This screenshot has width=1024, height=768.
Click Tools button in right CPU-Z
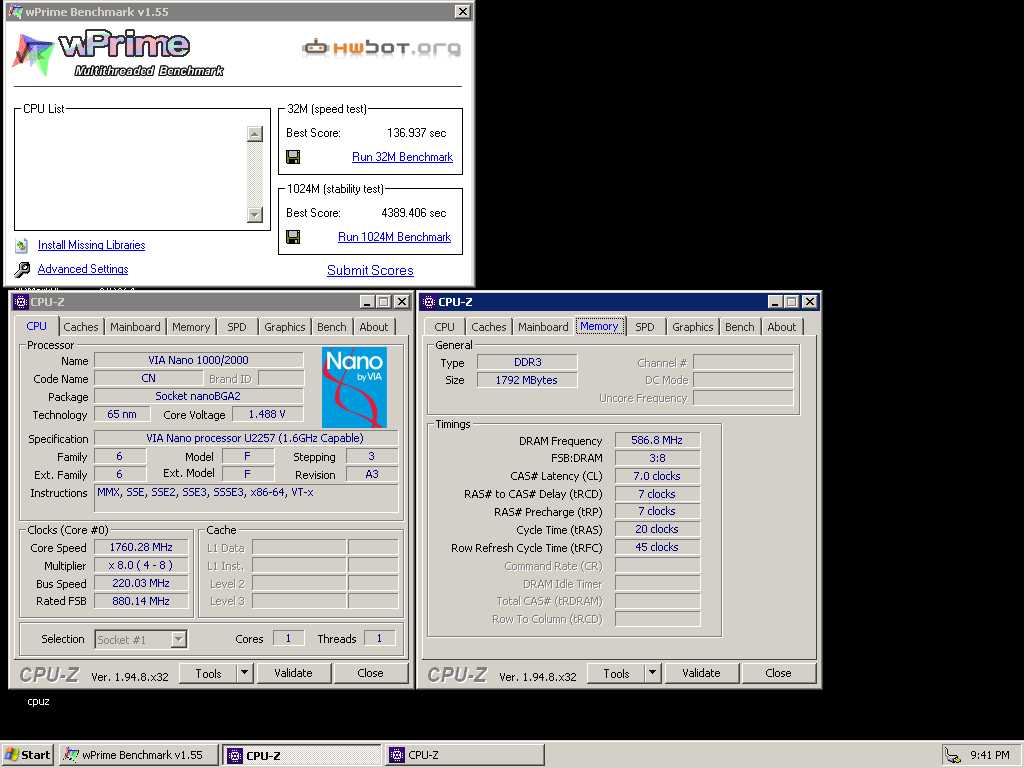tap(616, 673)
